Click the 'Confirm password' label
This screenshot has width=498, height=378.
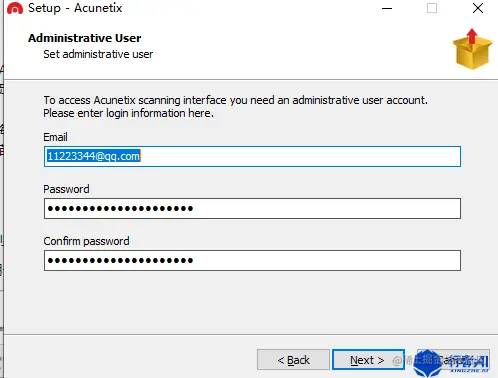tap(86, 241)
